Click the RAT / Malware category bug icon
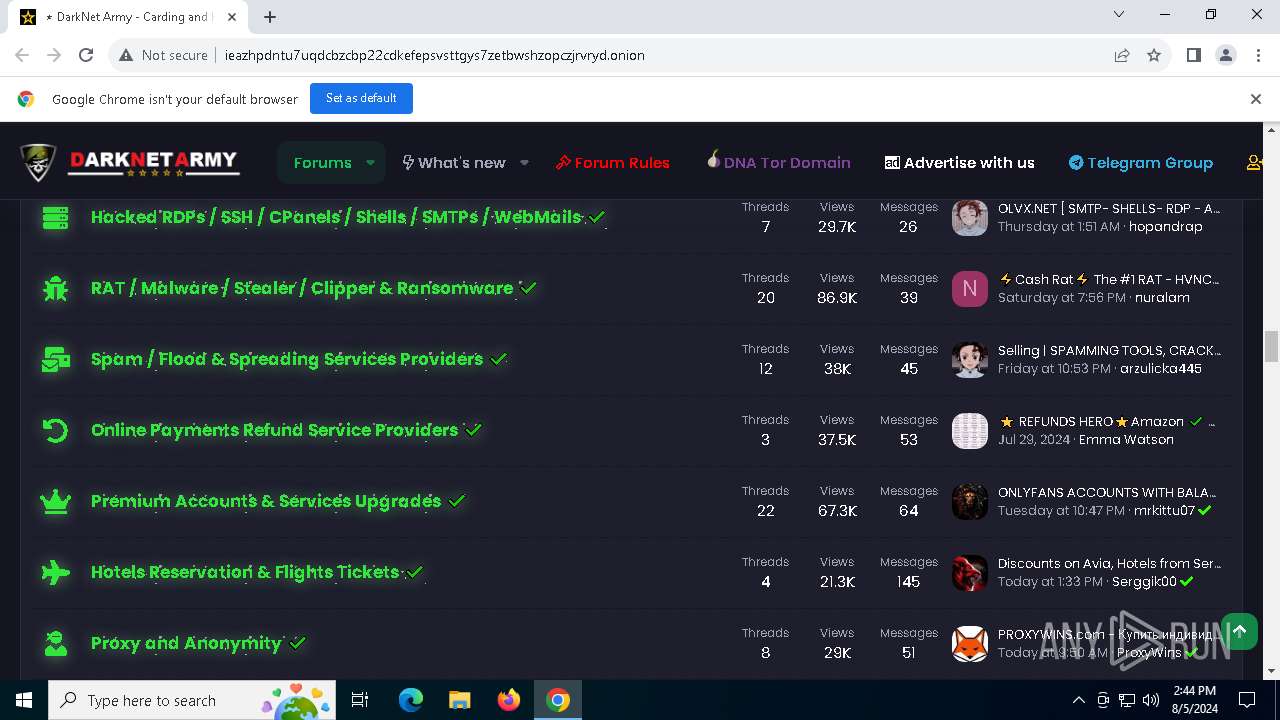 [x=55, y=288]
